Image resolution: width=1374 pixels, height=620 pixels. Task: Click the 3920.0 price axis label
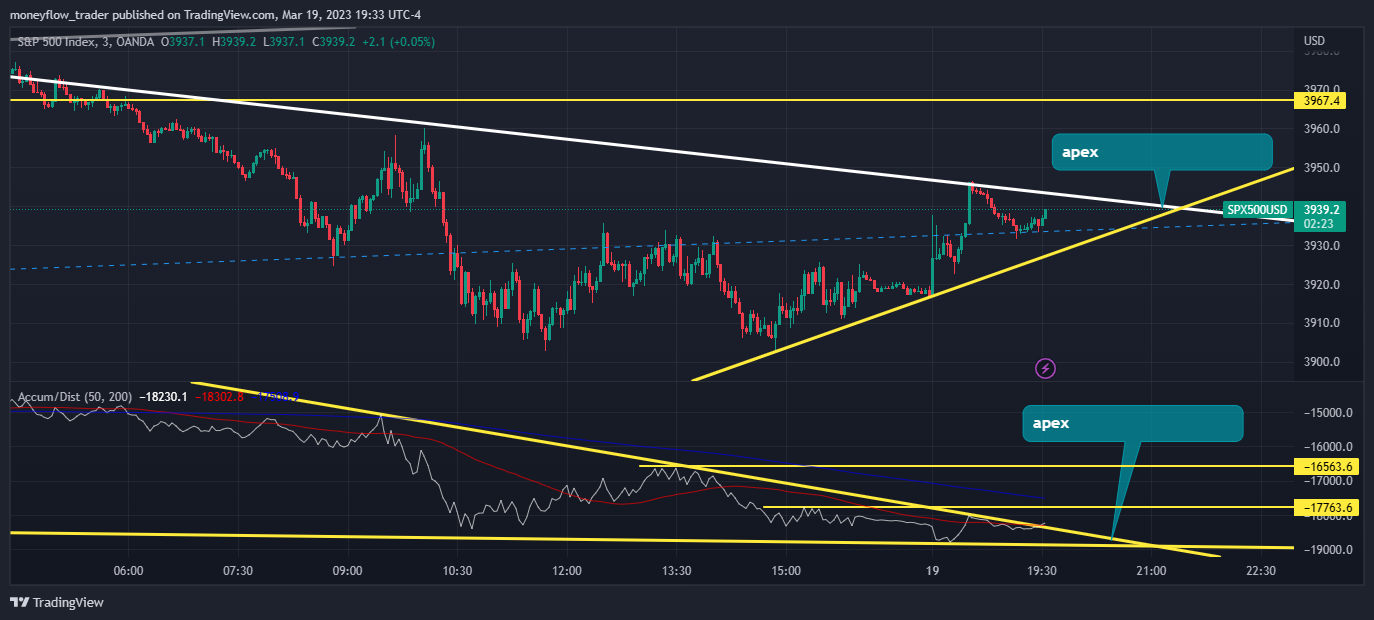1321,285
